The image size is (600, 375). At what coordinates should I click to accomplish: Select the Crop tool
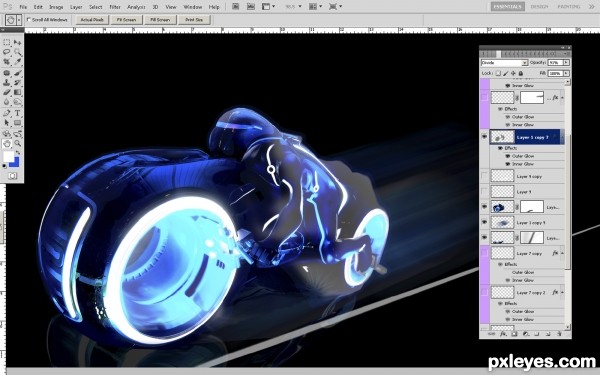tap(7, 61)
